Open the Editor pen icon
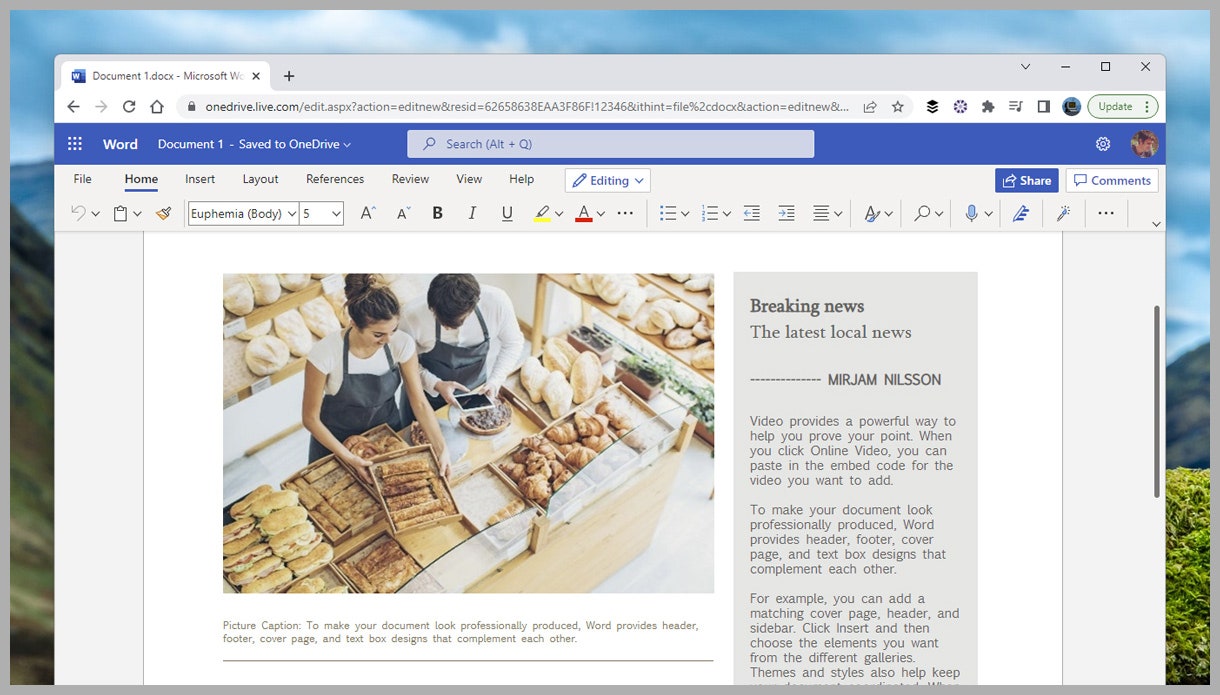This screenshot has width=1220, height=695. click(1021, 213)
